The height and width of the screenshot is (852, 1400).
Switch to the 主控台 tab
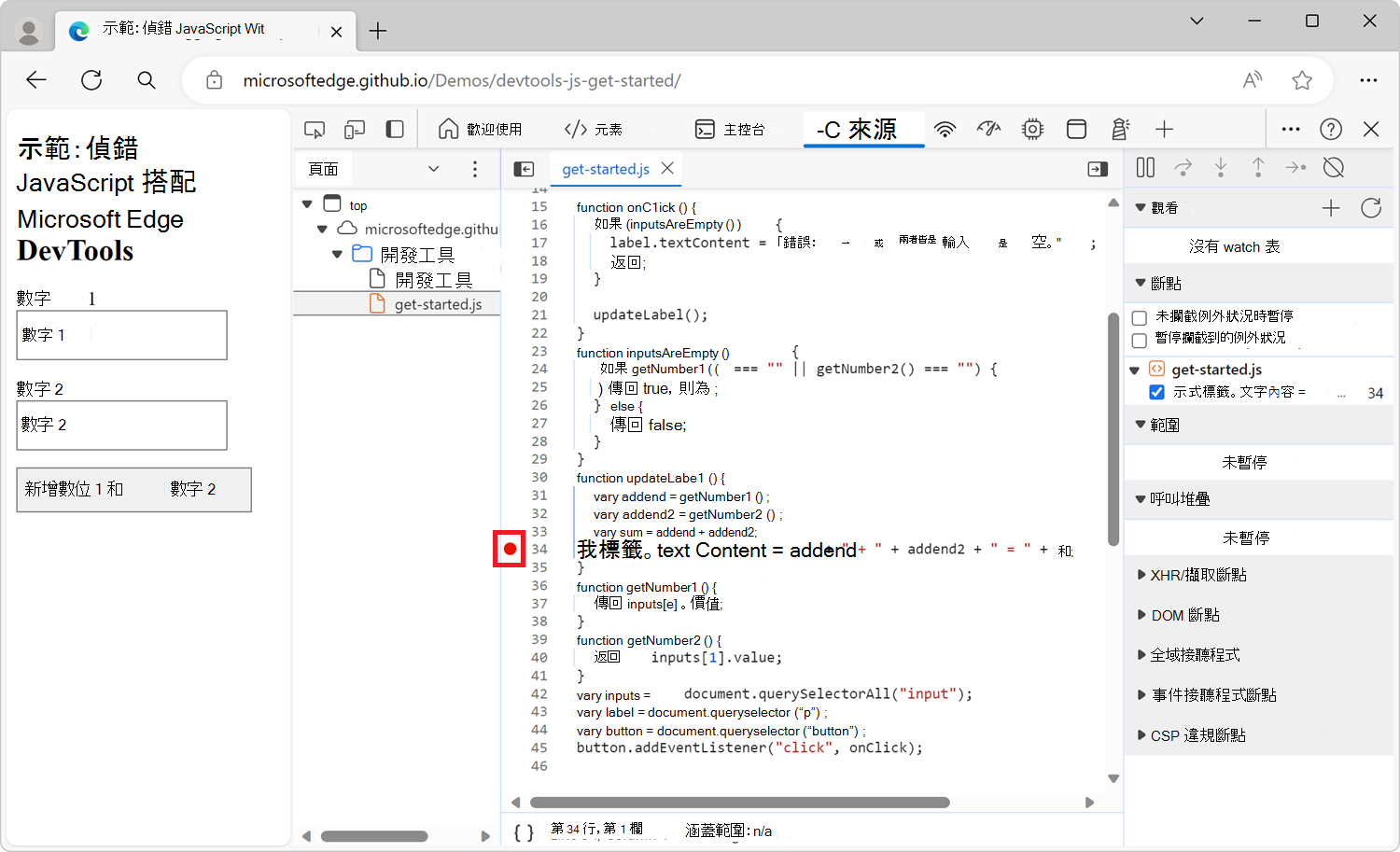pos(730,130)
